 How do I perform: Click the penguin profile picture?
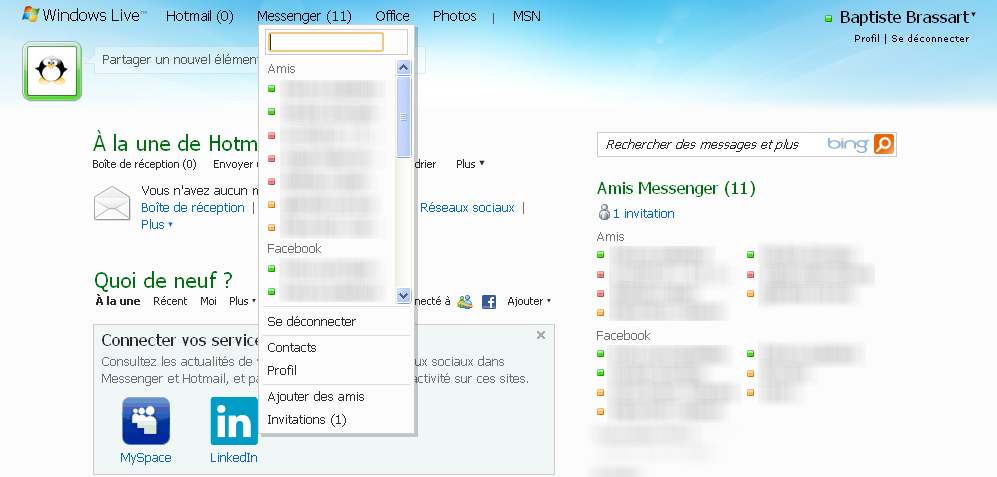click(x=50, y=72)
